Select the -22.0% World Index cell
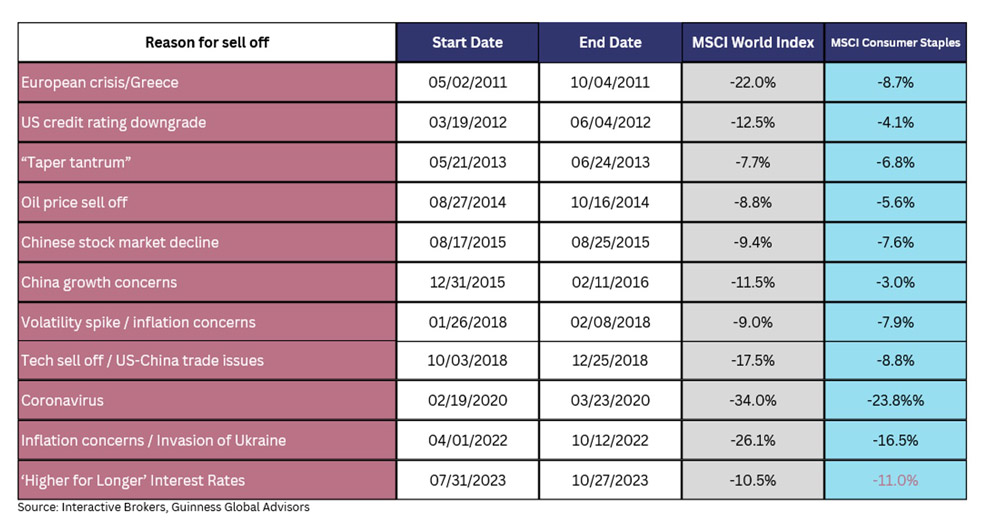The image size is (1000, 525). point(753,82)
